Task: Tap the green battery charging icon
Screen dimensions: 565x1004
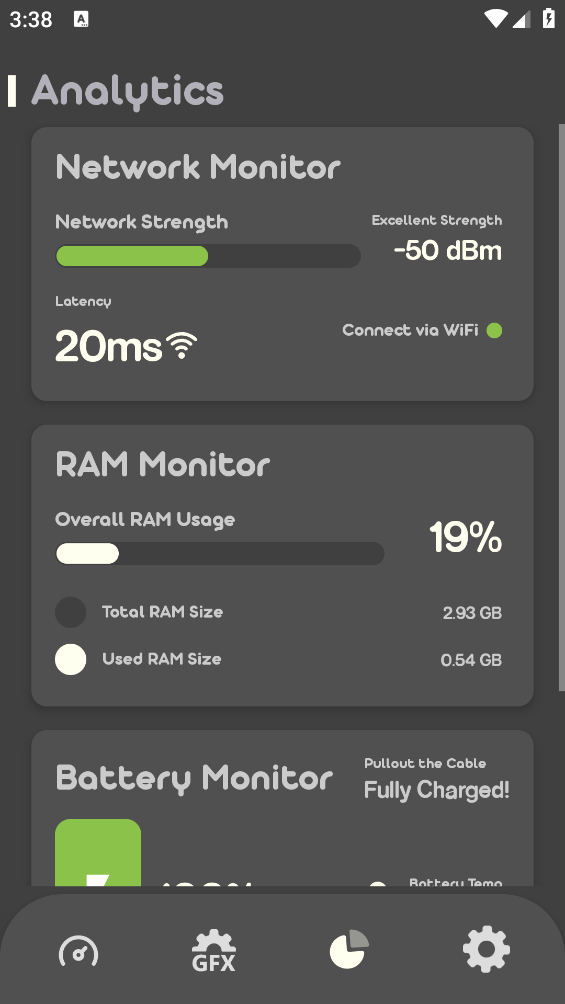Action: [x=98, y=852]
